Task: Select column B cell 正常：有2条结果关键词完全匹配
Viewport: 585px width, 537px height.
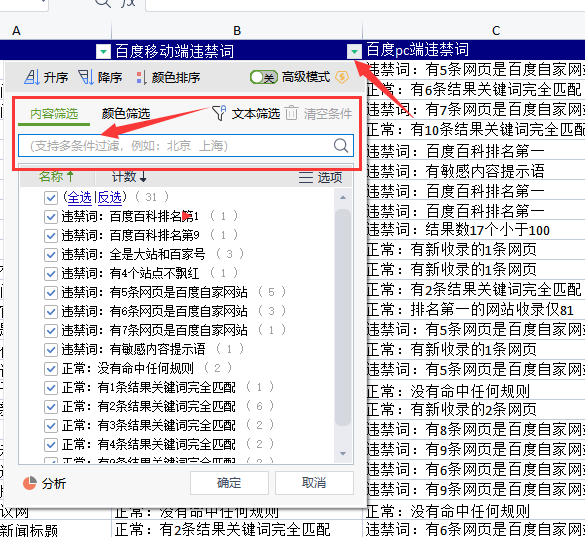Action: [237, 529]
